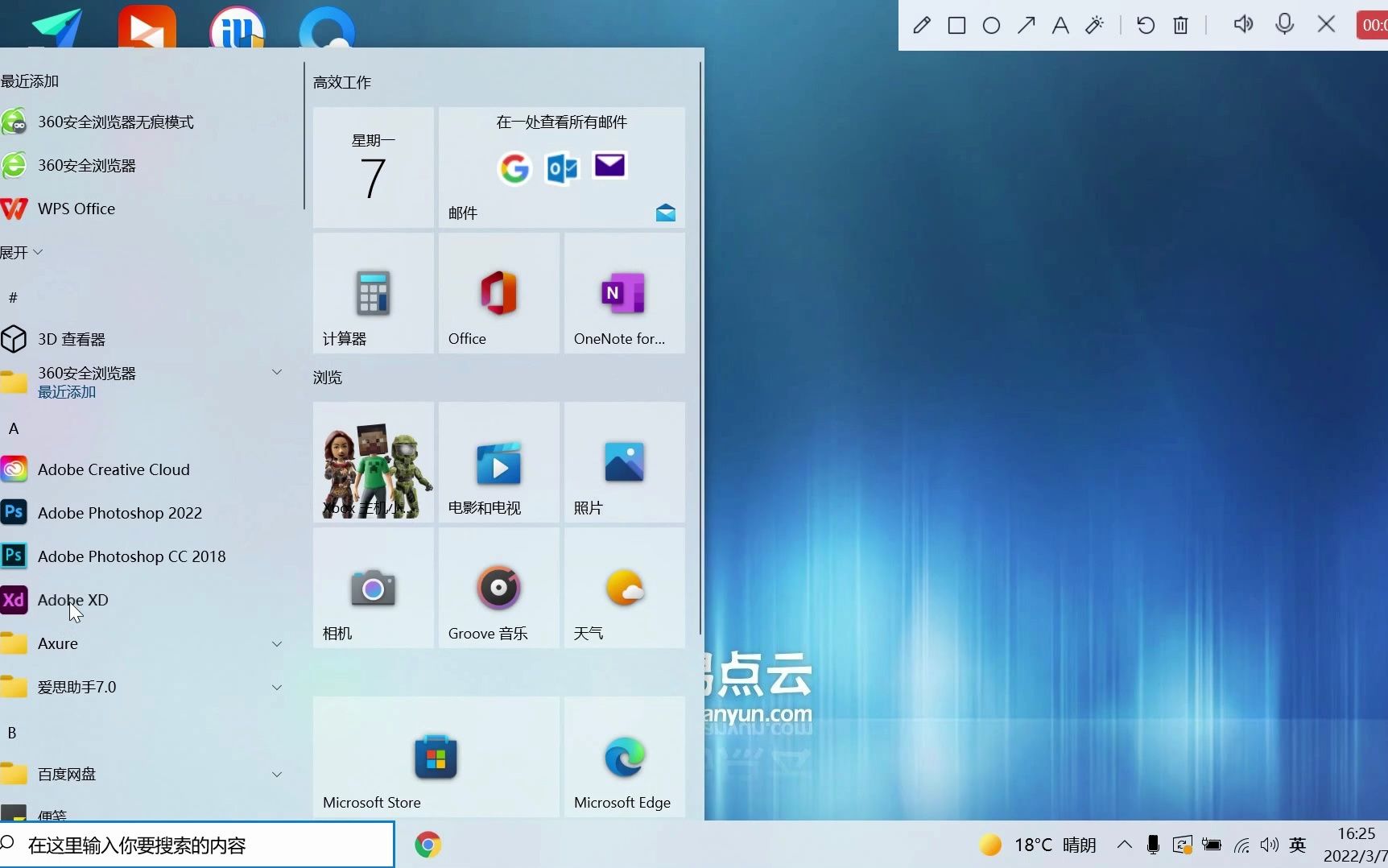Open the Xbox tile
The image size is (1388, 868).
[x=374, y=462]
